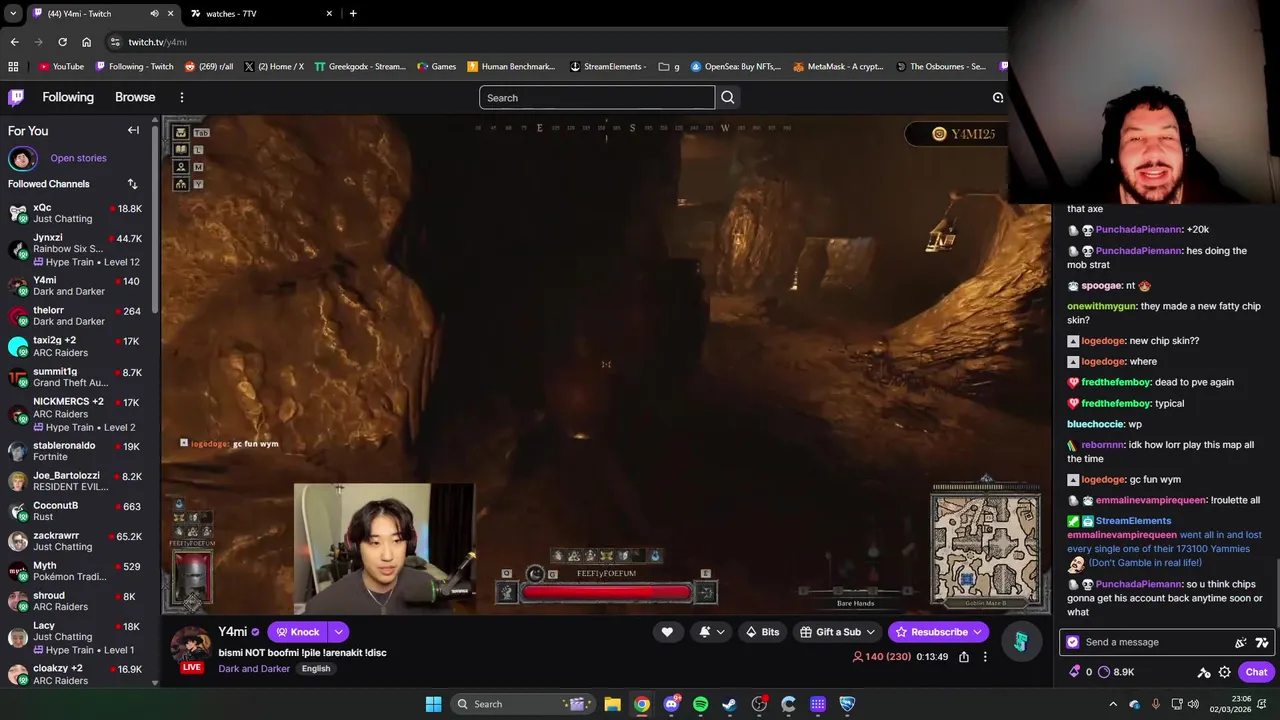Open xQc channel in sidebar
Image resolution: width=1280 pixels, height=720 pixels.
75,213
